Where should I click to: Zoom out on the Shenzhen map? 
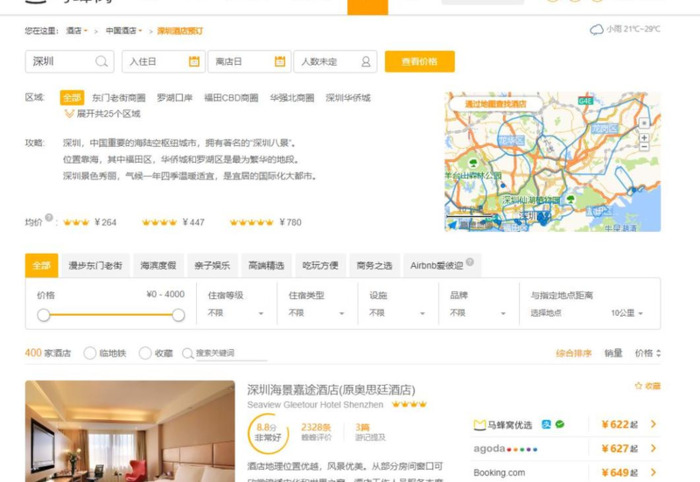644,146
